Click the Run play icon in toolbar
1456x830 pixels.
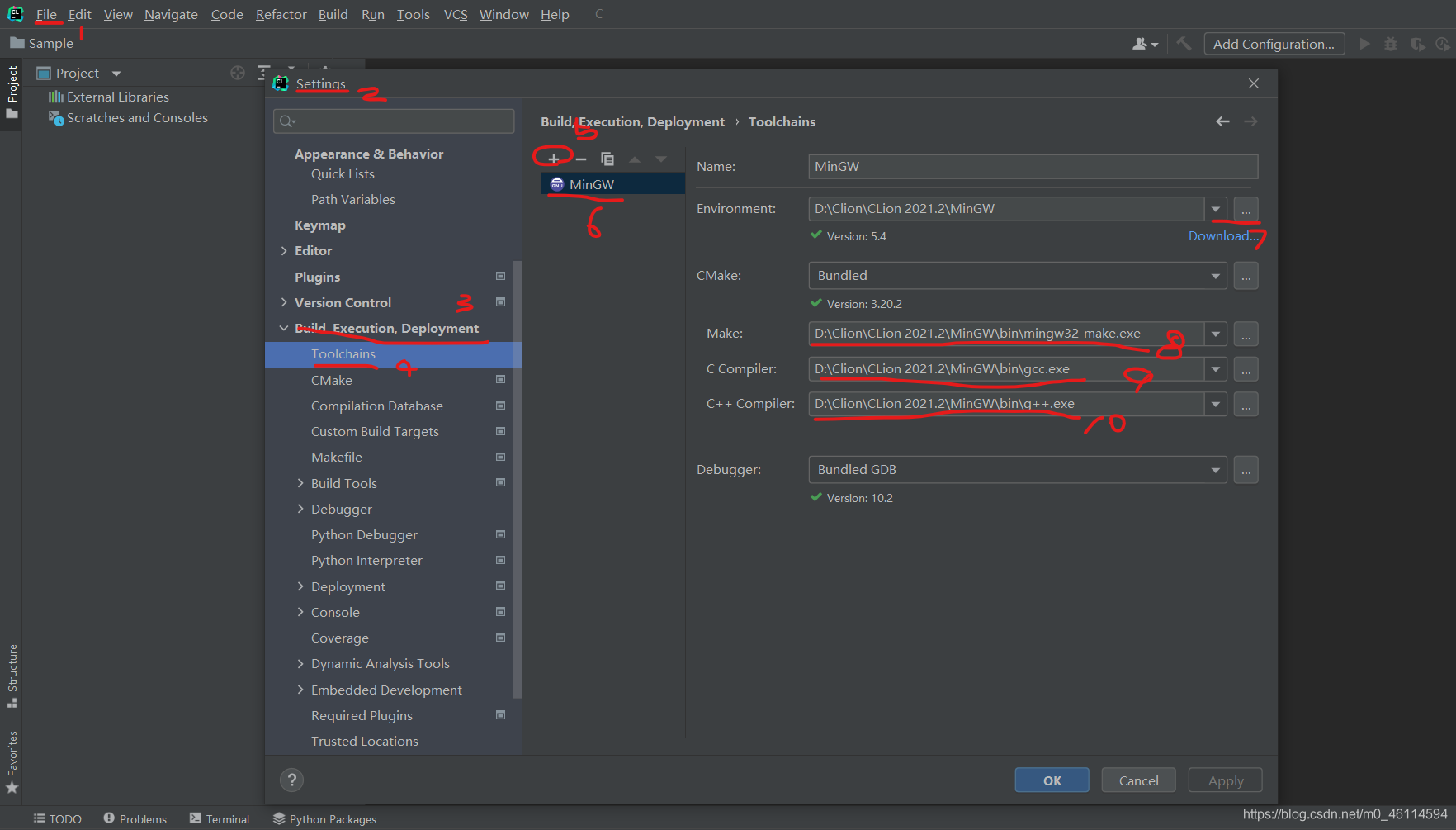(1364, 44)
